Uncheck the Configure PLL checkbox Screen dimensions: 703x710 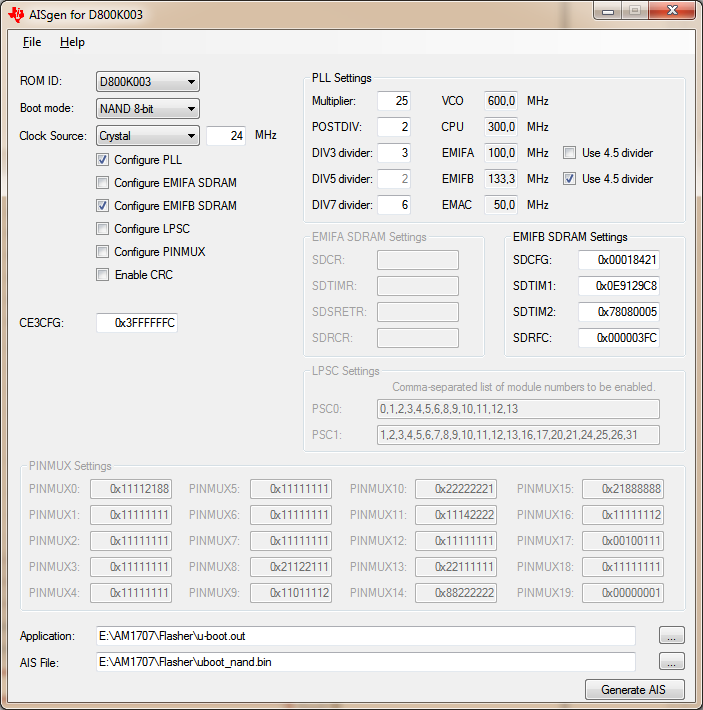(103, 160)
